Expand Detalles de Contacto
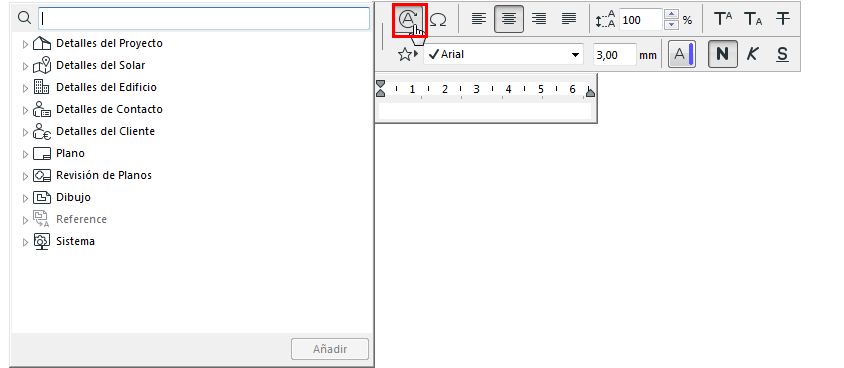The height and width of the screenshot is (368, 844). (x=25, y=111)
